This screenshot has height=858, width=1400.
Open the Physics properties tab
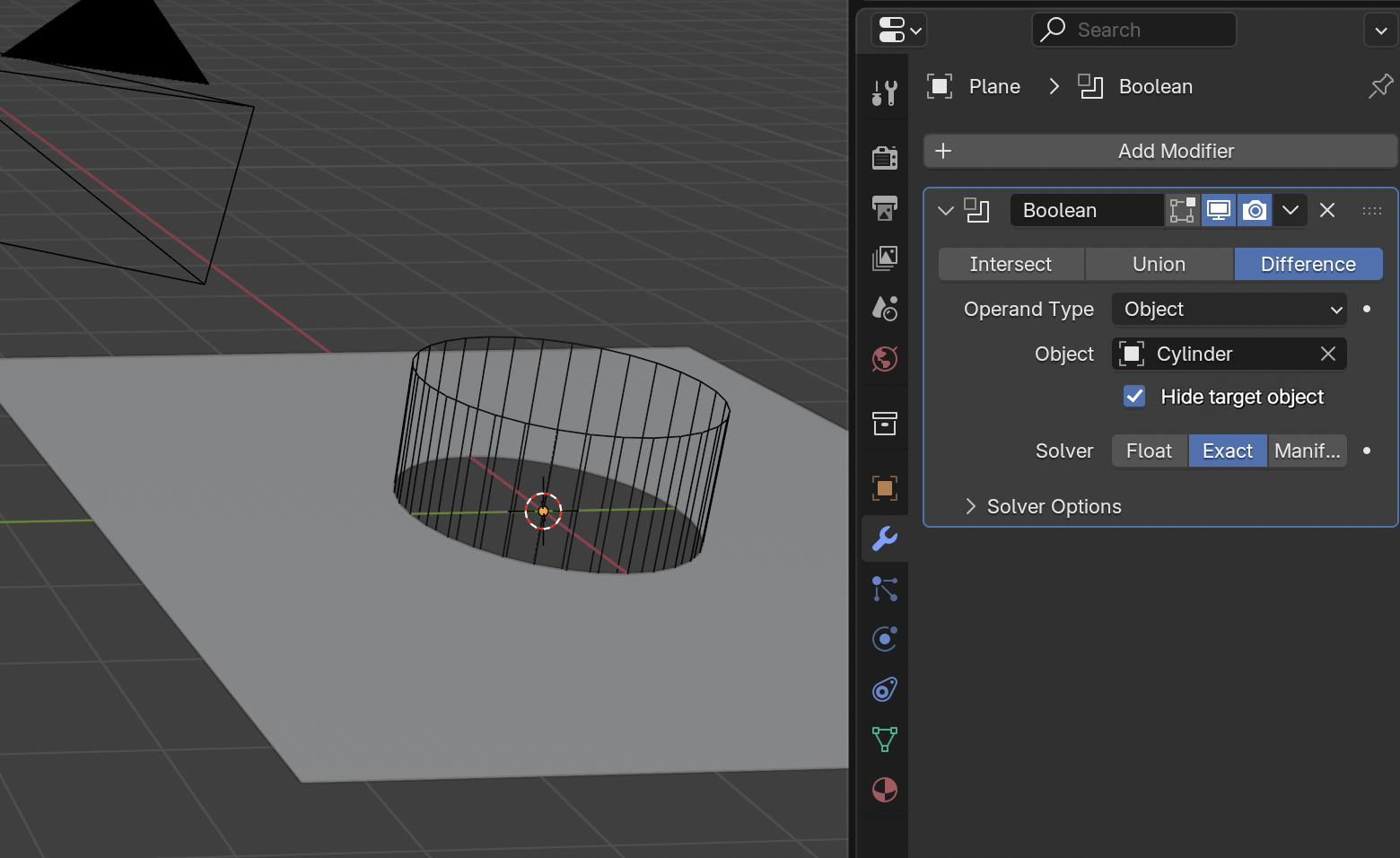coord(884,639)
